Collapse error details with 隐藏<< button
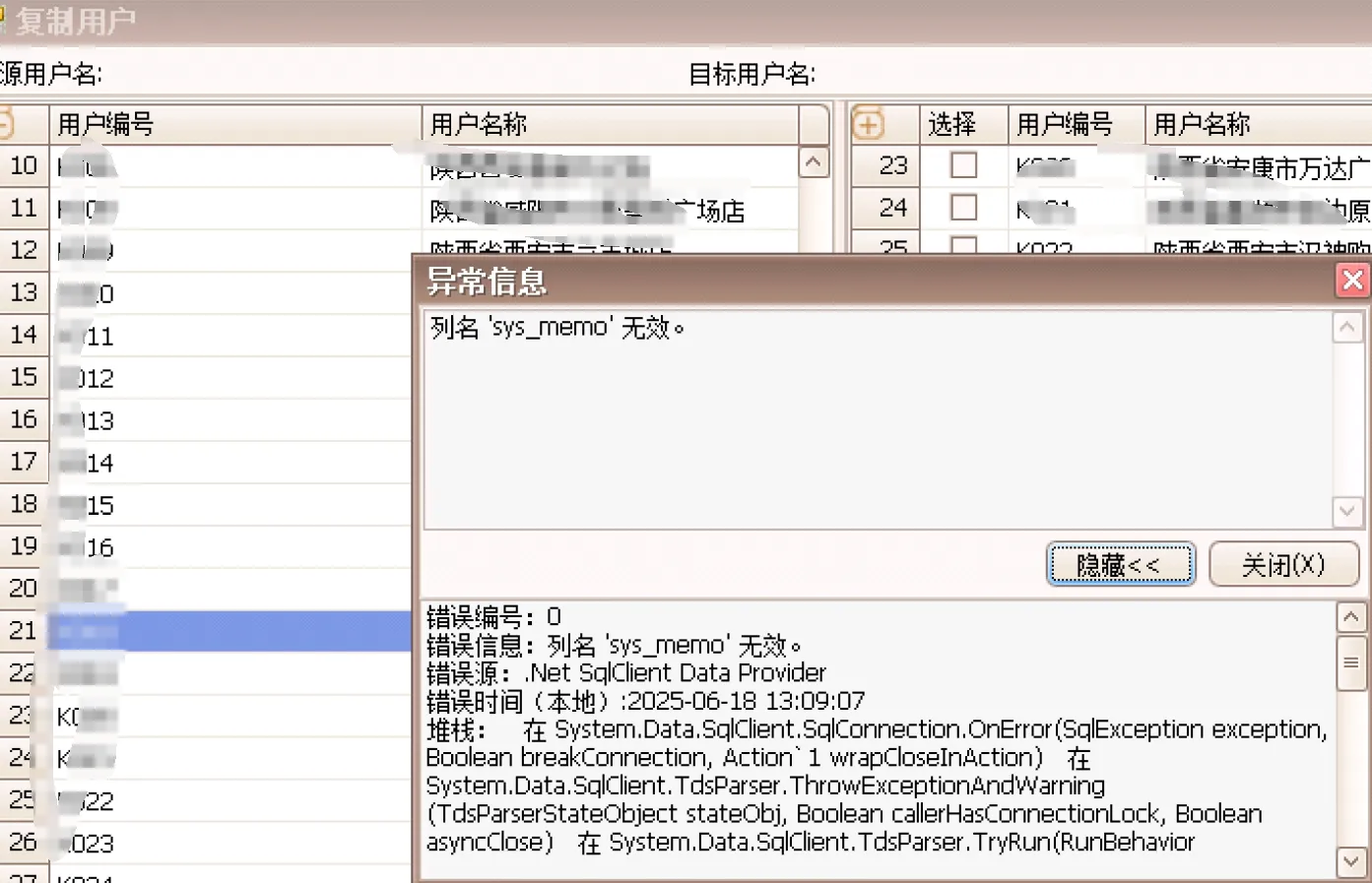1372x883 pixels. click(1120, 565)
